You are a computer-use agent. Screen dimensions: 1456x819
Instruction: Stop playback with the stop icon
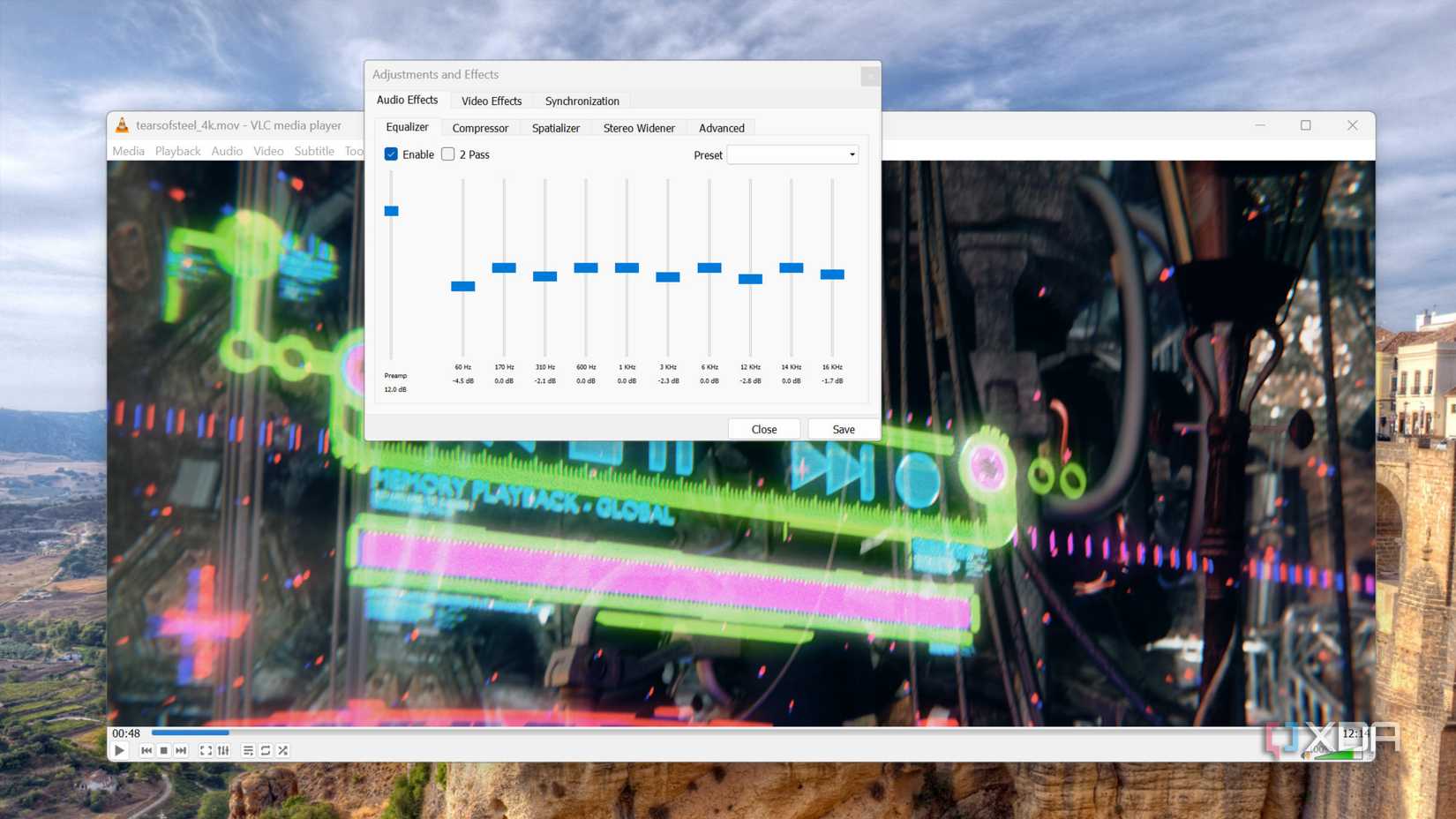[x=163, y=750]
